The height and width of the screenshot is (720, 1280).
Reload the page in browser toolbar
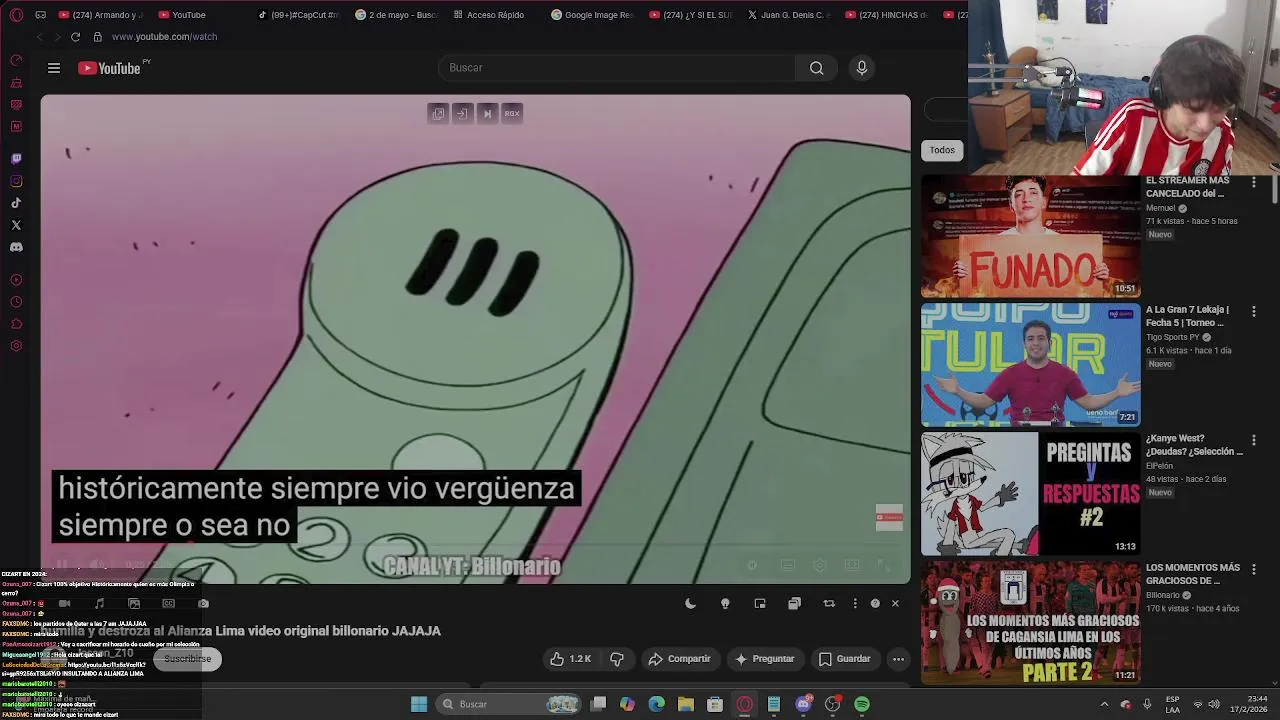point(75,37)
